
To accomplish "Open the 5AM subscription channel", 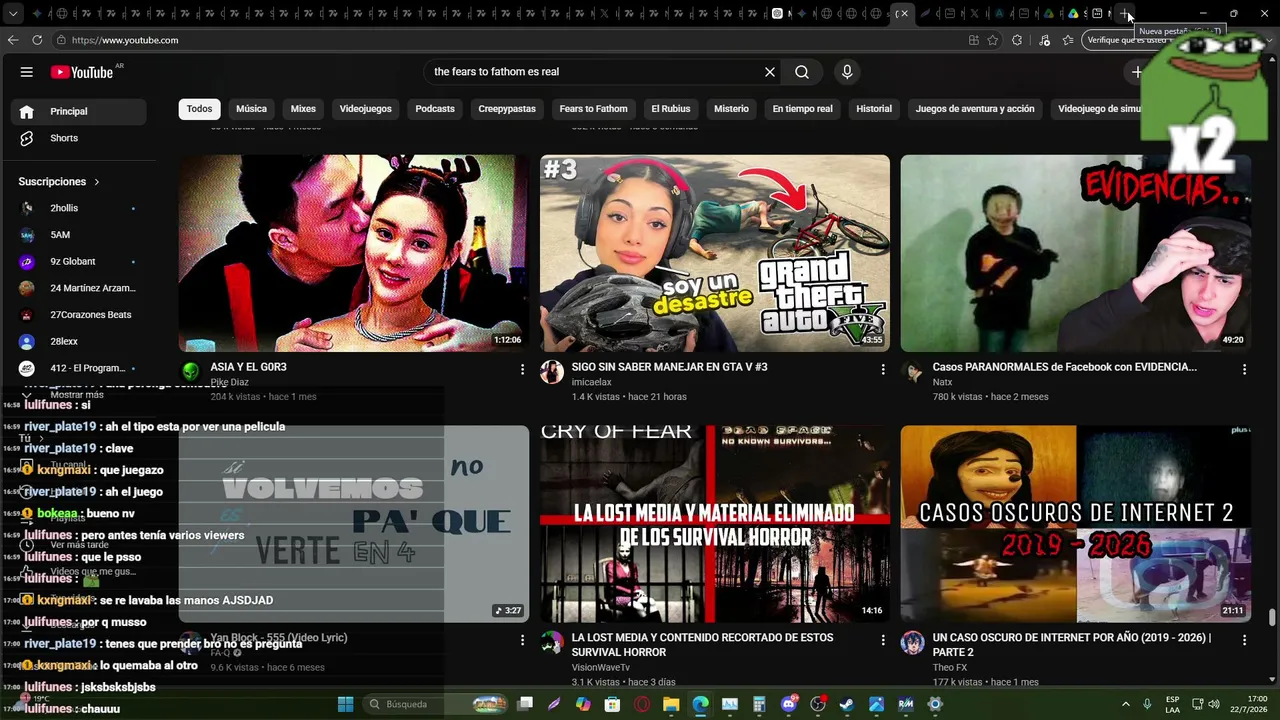I will [x=79, y=235].
